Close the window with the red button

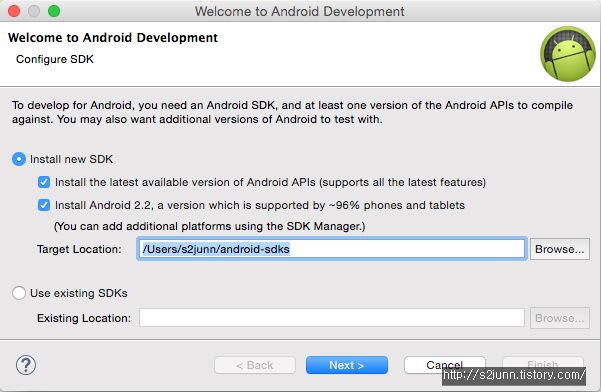click(14, 11)
